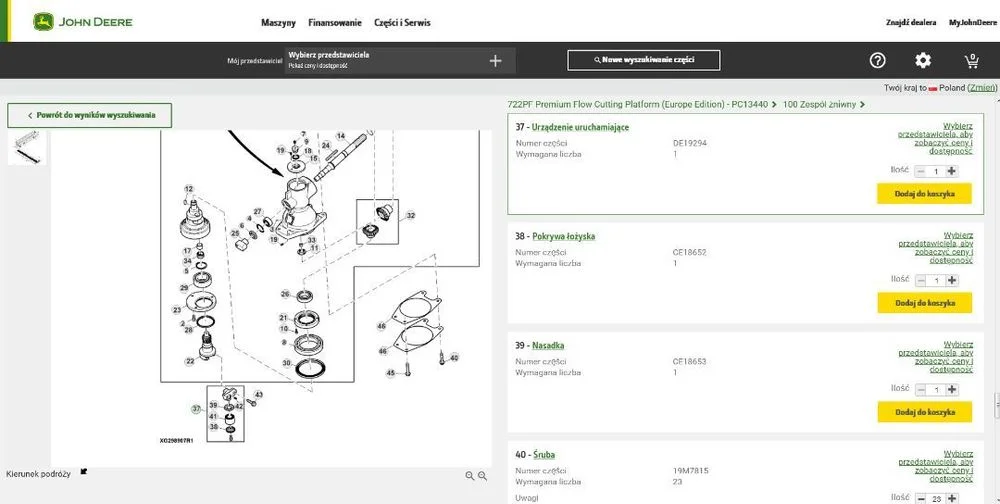The width and height of the screenshot is (1000, 504).
Task: Select the diagram thumbnail in sidebar
Action: [27, 147]
